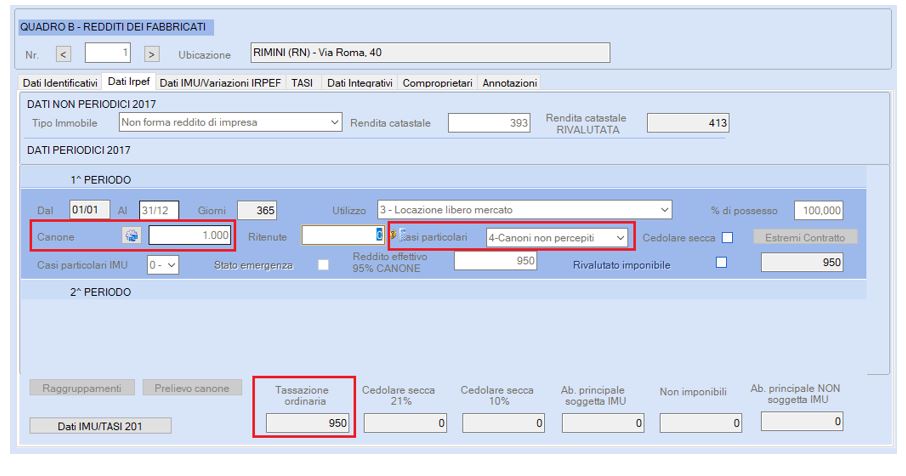The height and width of the screenshot is (476, 906).
Task: Open the Dati Integrativi tab
Action: (x=359, y=83)
